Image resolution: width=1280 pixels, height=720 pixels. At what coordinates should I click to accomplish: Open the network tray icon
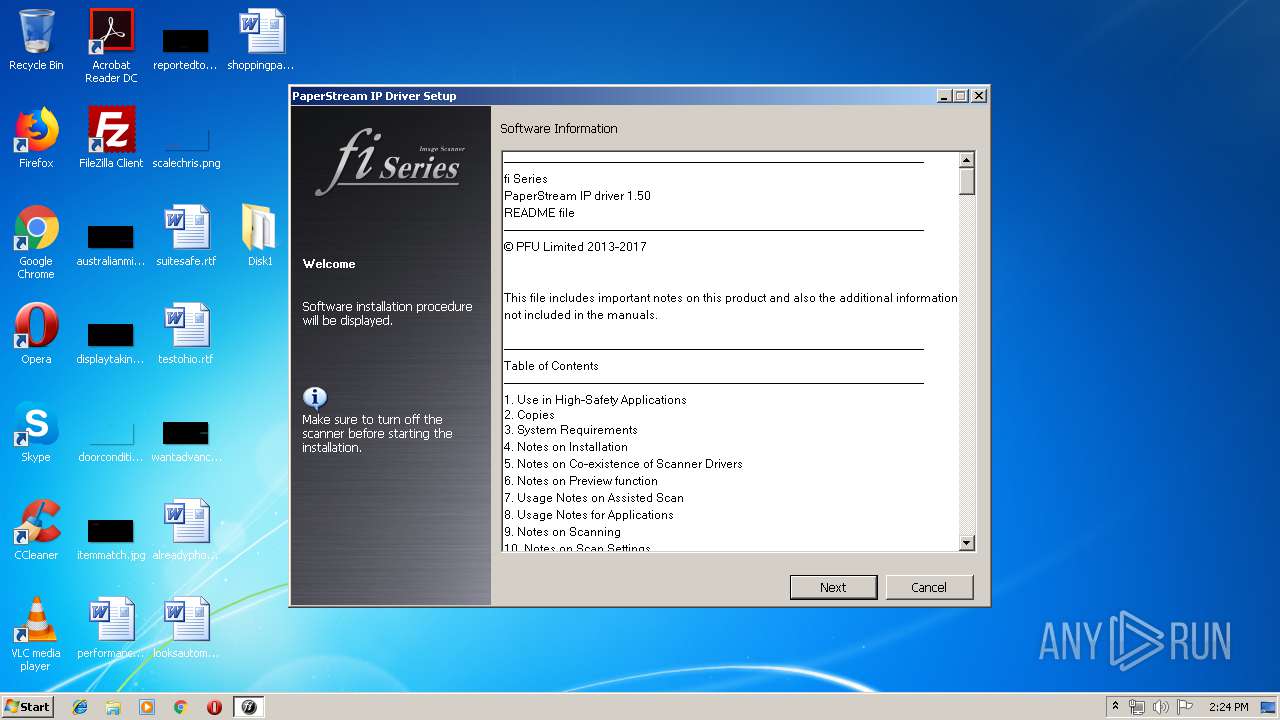click(1137, 707)
